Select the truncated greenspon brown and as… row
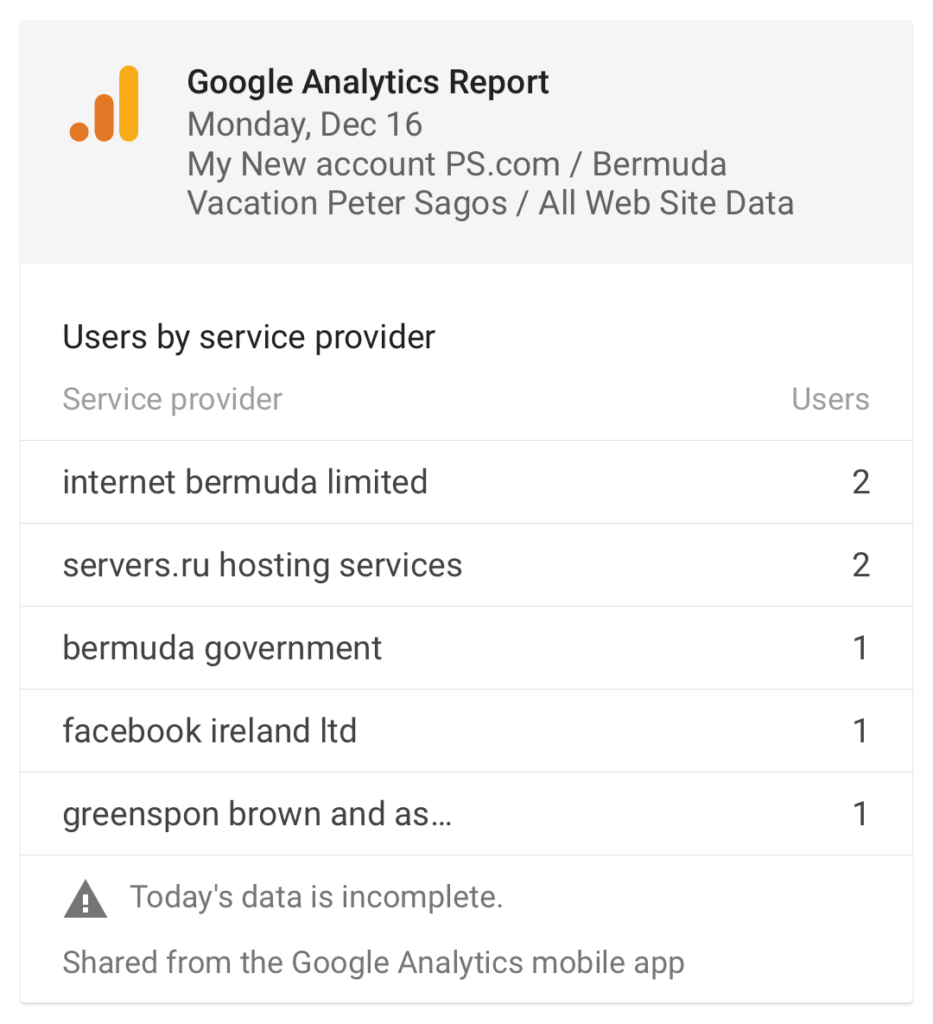 click(466, 814)
